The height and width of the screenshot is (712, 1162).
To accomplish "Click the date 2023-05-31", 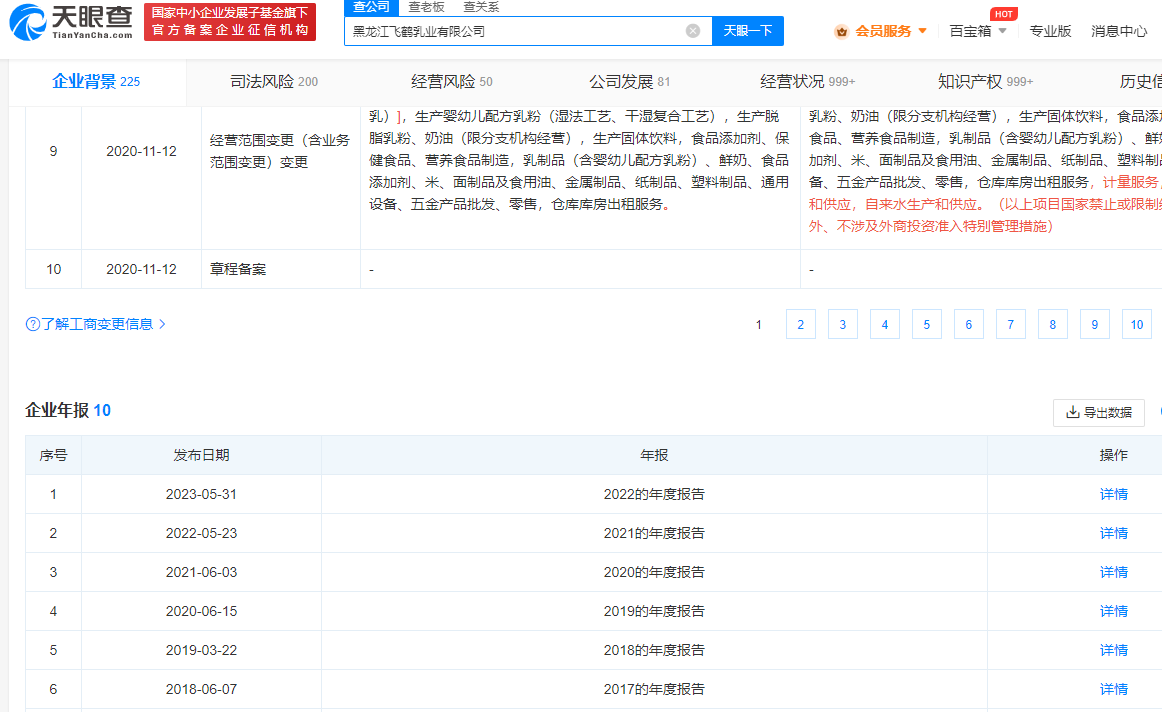I will (x=201, y=494).
